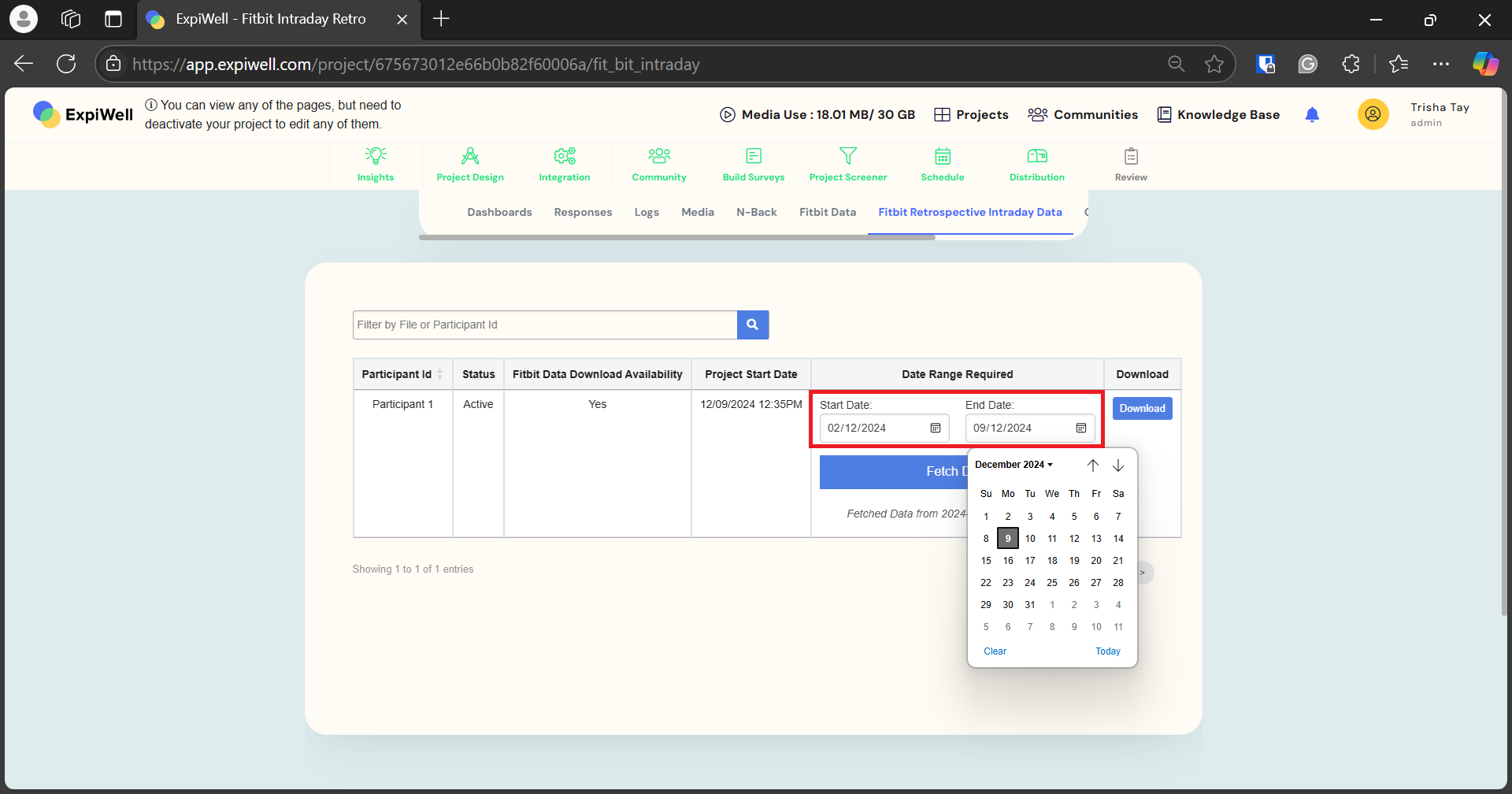Select December 25 in the calendar
This screenshot has width=1512, height=794.
(1052, 583)
